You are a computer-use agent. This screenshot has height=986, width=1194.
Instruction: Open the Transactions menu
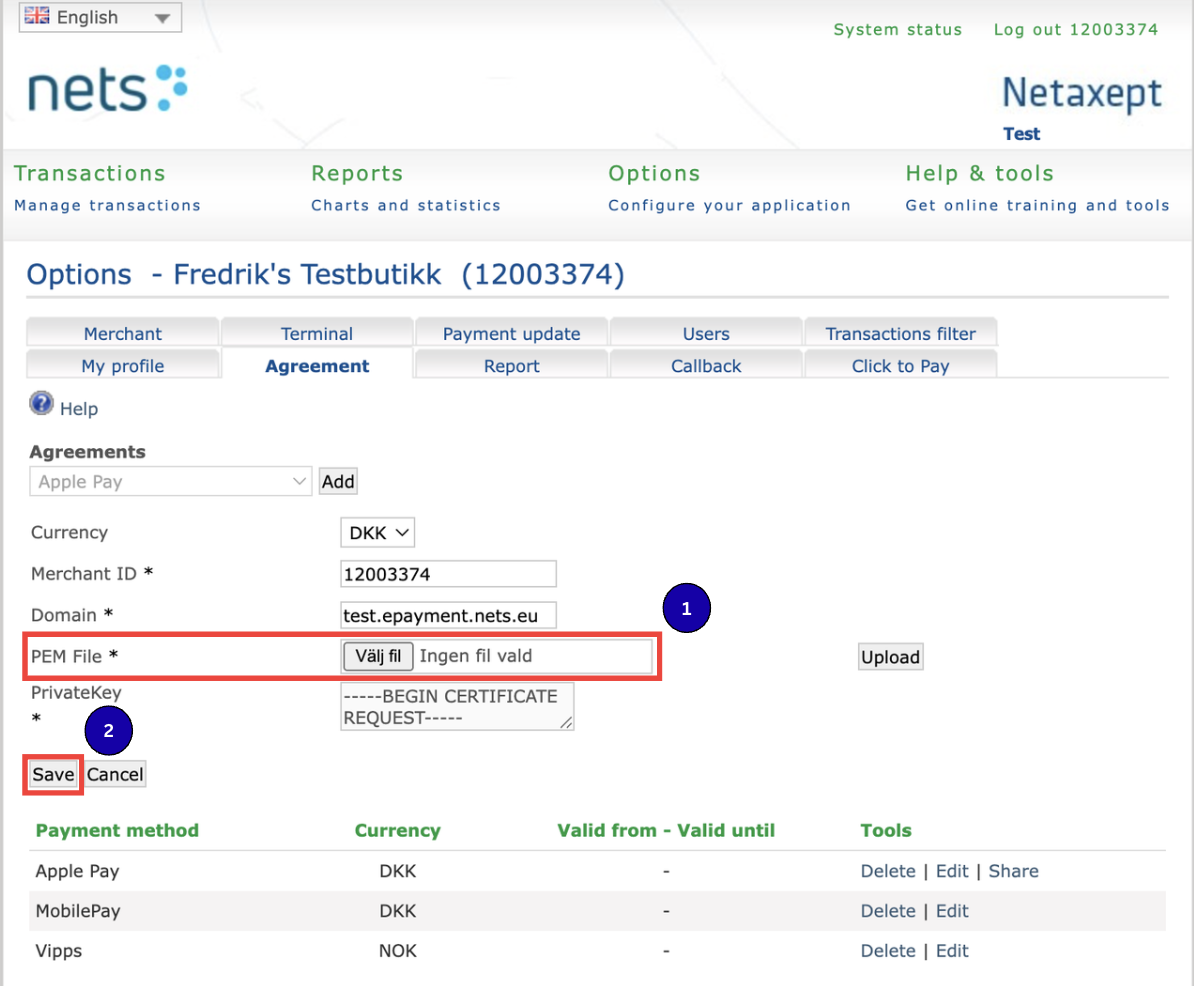click(x=90, y=174)
